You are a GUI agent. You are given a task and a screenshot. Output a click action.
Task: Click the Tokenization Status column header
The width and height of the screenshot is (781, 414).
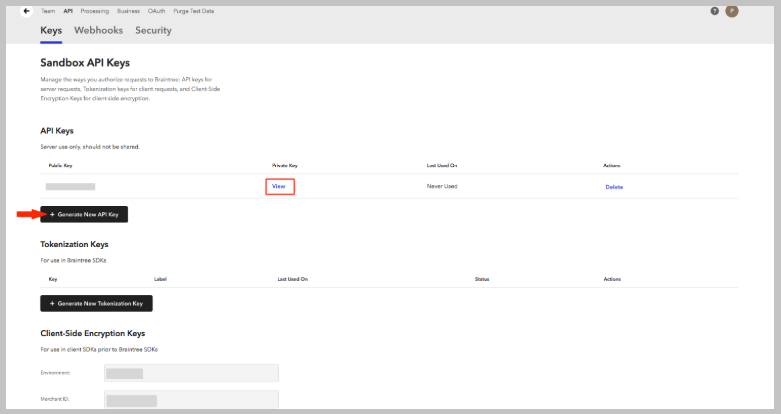482,279
